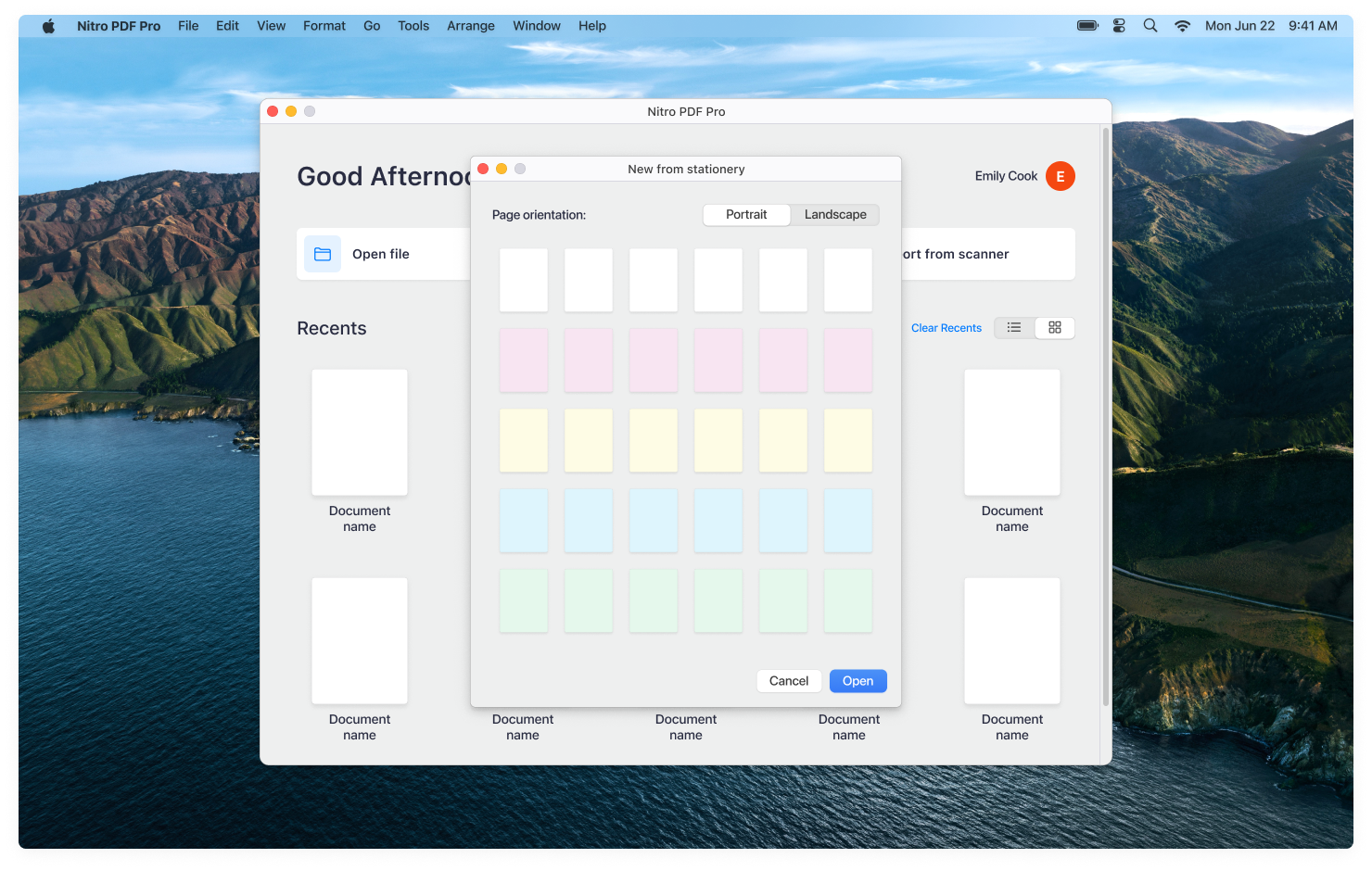Image resolution: width=1372 pixels, height=871 pixels.
Task: Check the battery status icon
Action: pos(1086,25)
